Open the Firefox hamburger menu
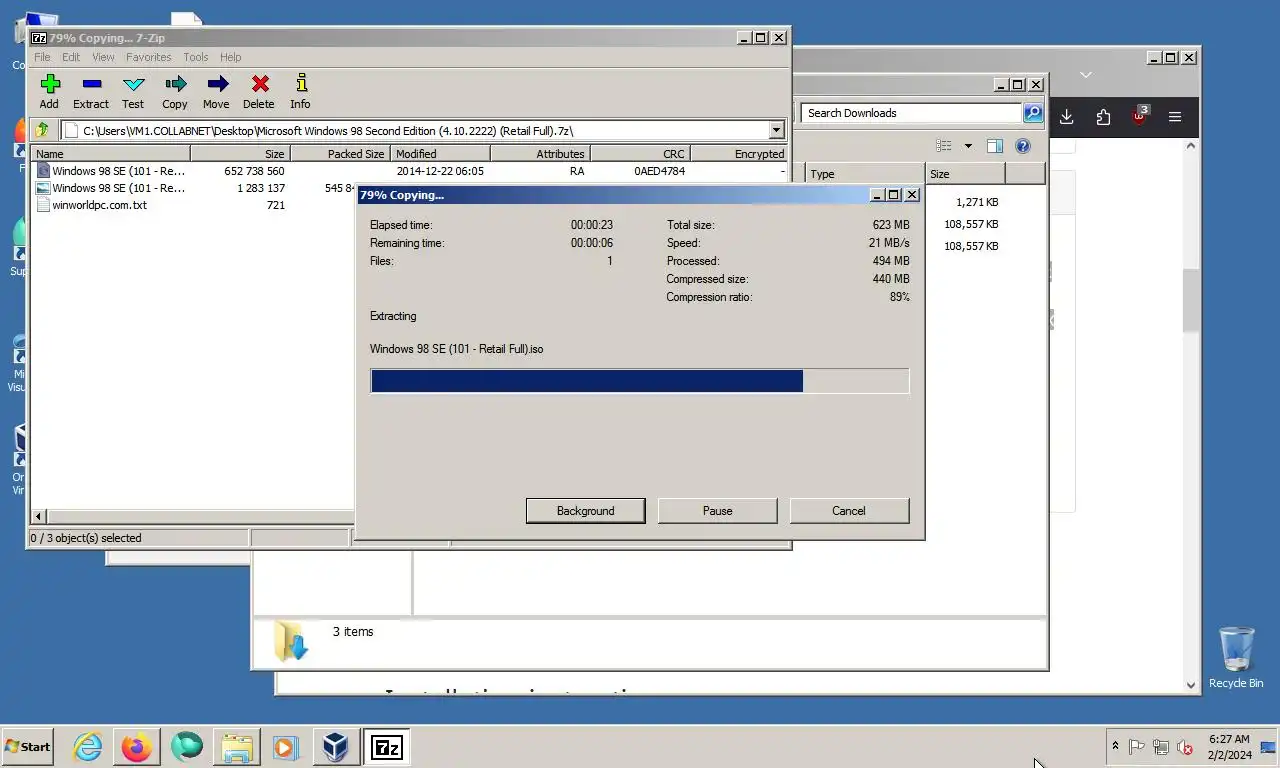 (1175, 117)
